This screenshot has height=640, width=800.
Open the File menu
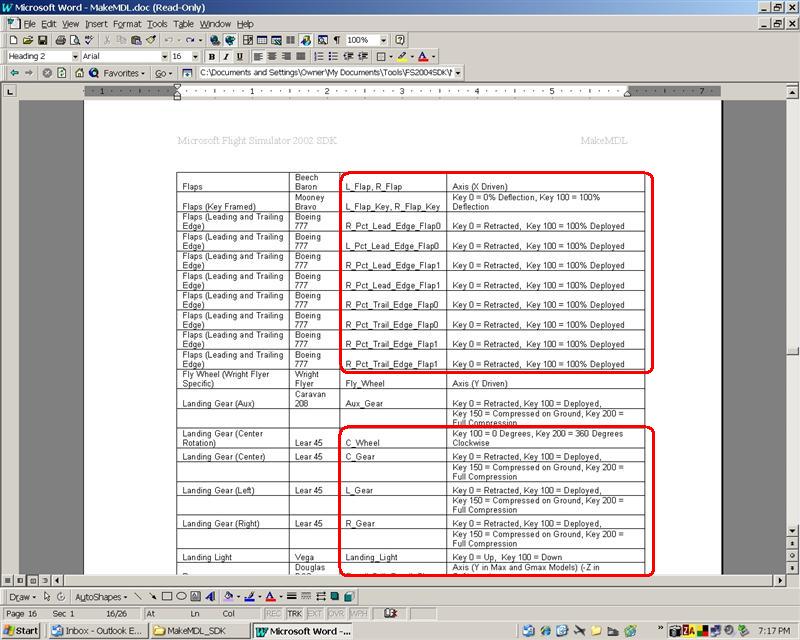pyautogui.click(x=29, y=24)
